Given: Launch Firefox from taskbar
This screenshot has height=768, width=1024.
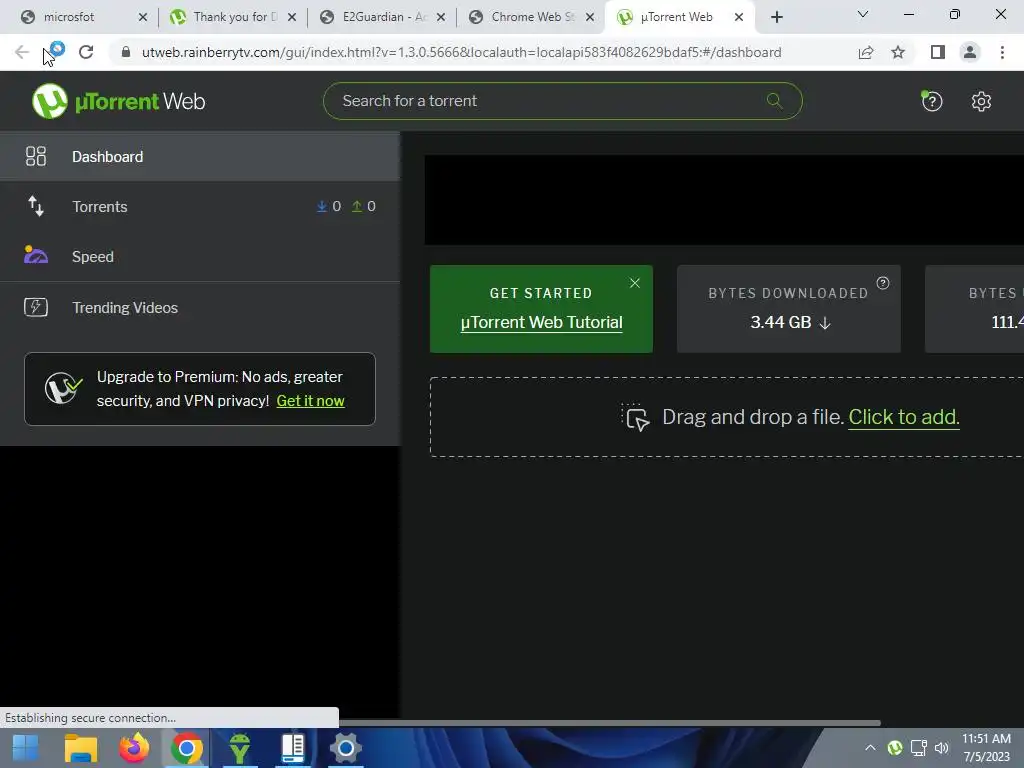Looking at the screenshot, I should 134,748.
